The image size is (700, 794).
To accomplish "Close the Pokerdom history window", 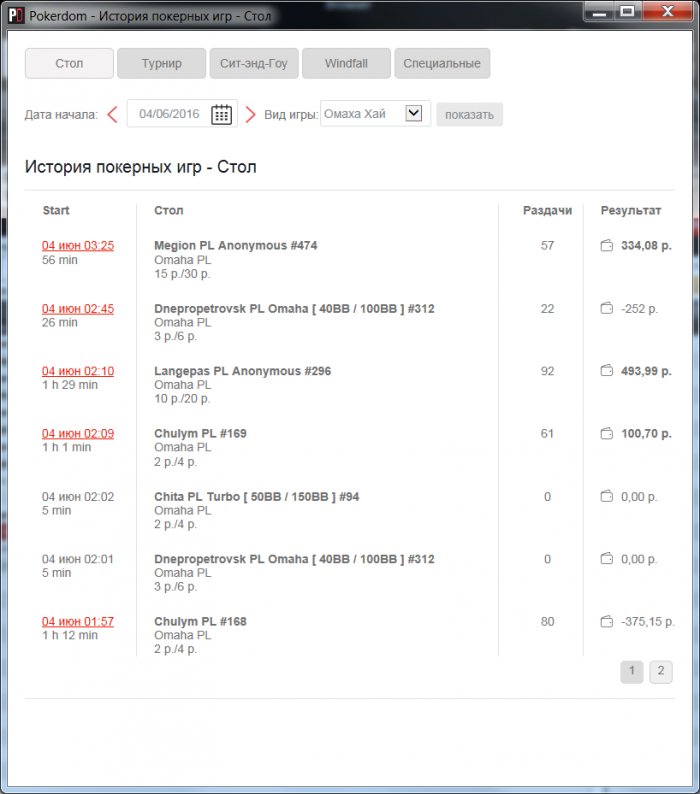I will [x=668, y=11].
